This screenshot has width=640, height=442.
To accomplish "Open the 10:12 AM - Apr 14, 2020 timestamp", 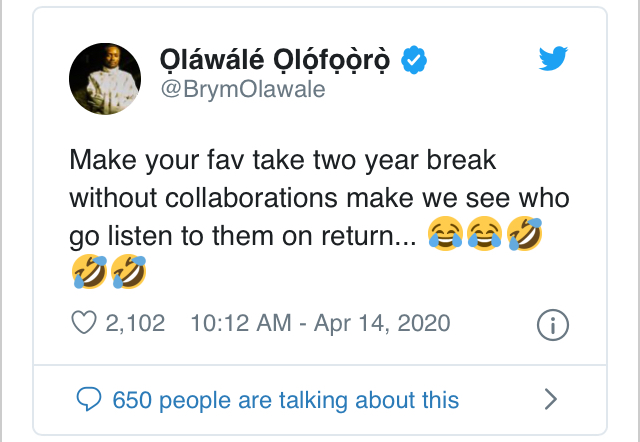I will pos(320,323).
